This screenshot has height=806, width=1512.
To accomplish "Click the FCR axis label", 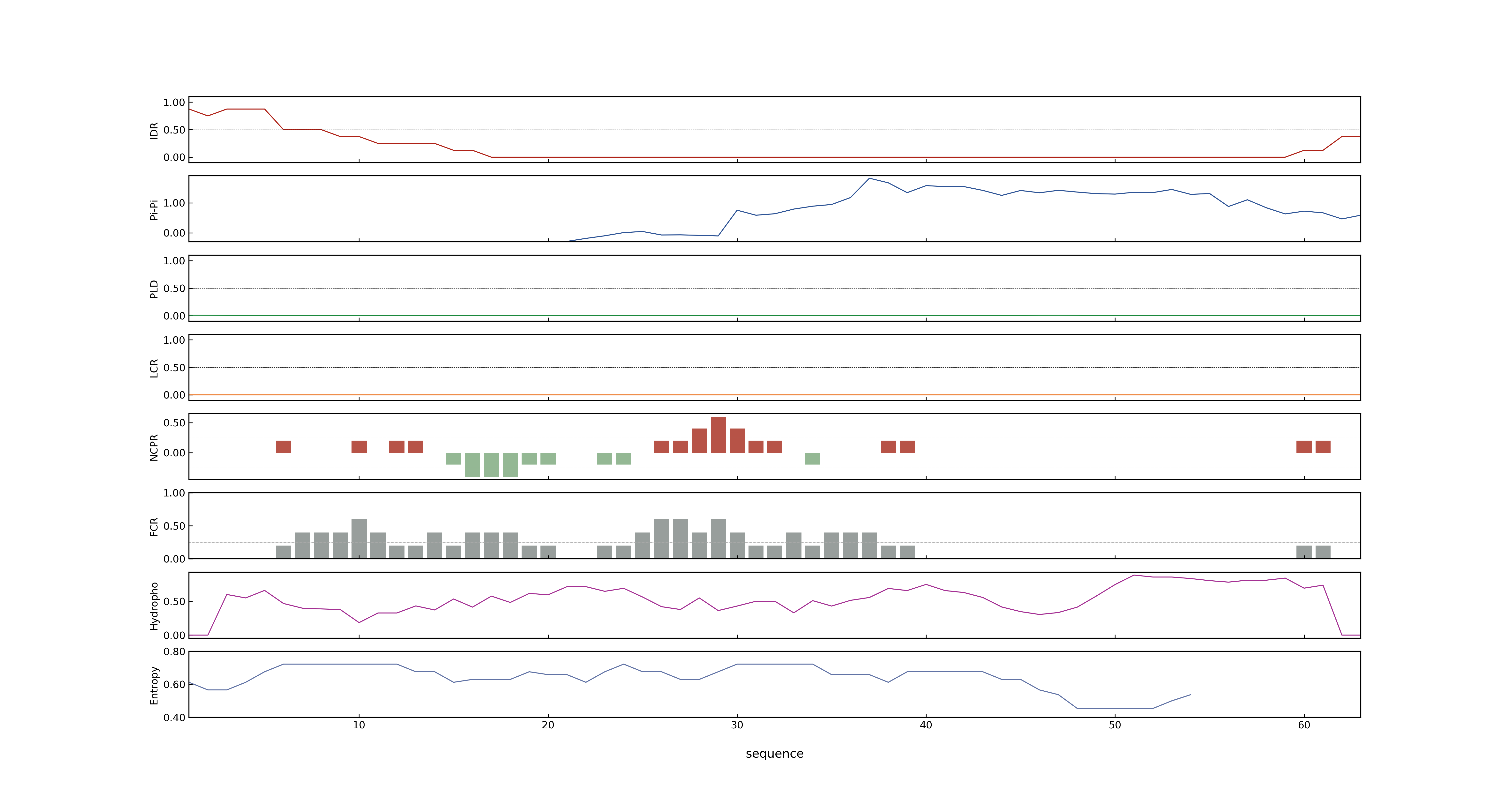I will point(154,526).
